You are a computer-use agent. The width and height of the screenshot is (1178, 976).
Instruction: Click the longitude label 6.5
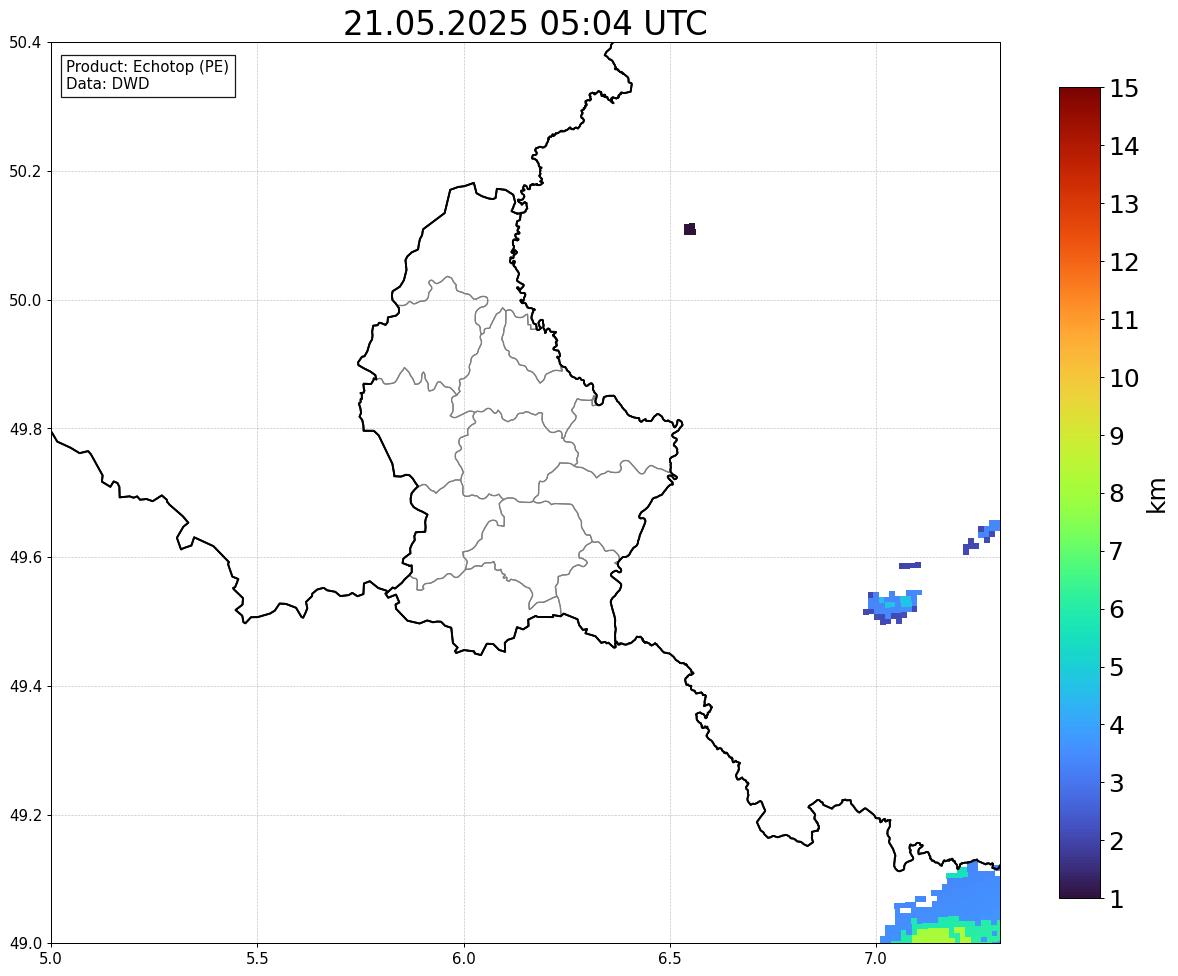pos(669,959)
